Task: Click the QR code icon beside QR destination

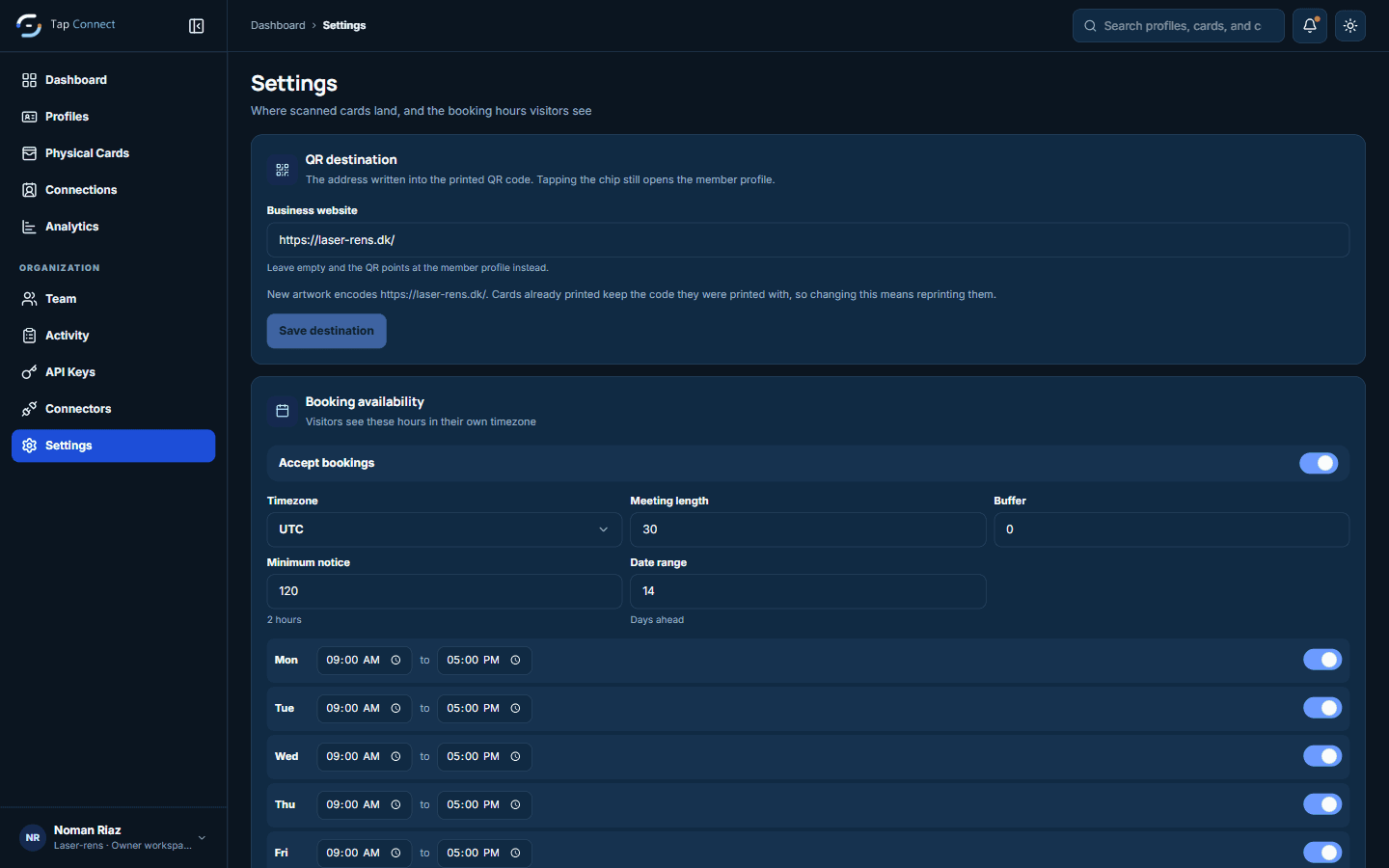Action: 283,170
